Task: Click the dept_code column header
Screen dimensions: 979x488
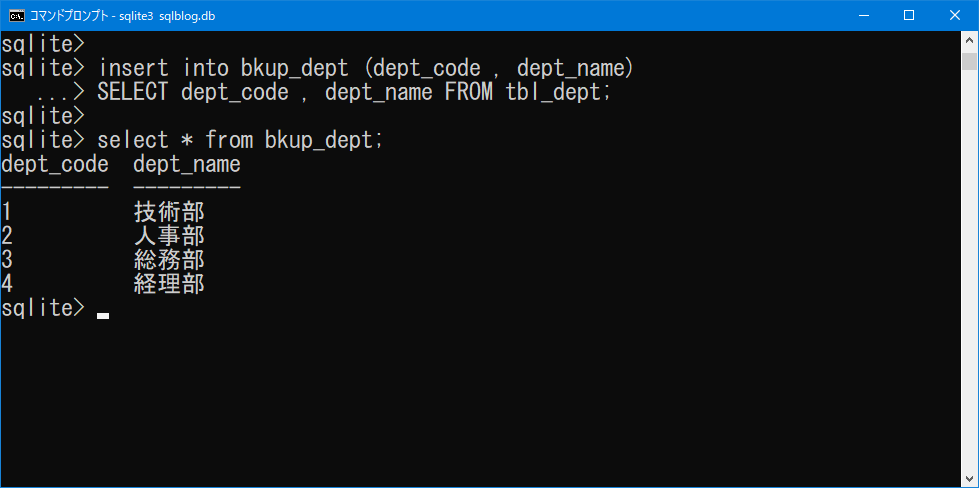Action: click(55, 164)
